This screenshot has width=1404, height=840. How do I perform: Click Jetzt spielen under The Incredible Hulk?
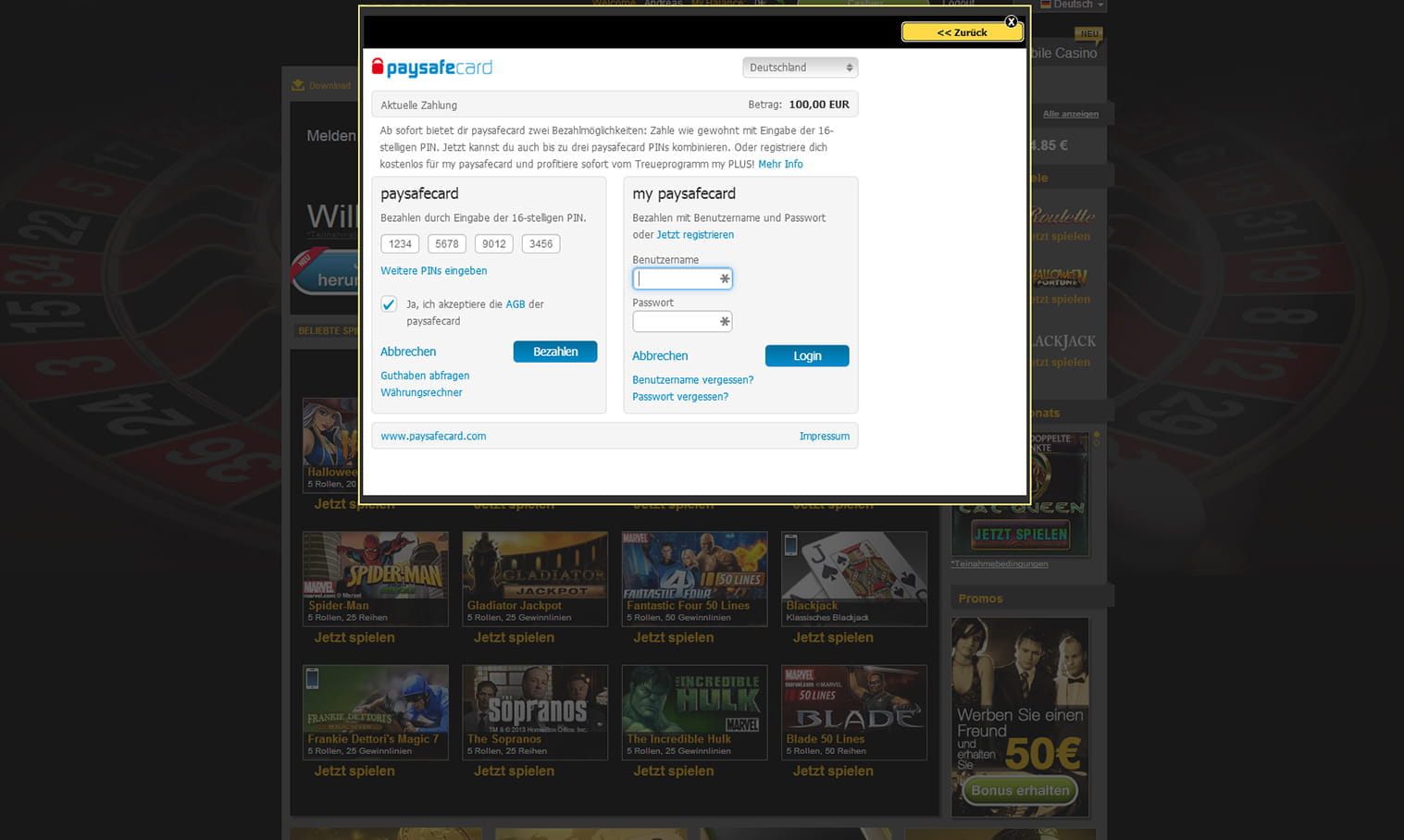pyautogui.click(x=673, y=771)
